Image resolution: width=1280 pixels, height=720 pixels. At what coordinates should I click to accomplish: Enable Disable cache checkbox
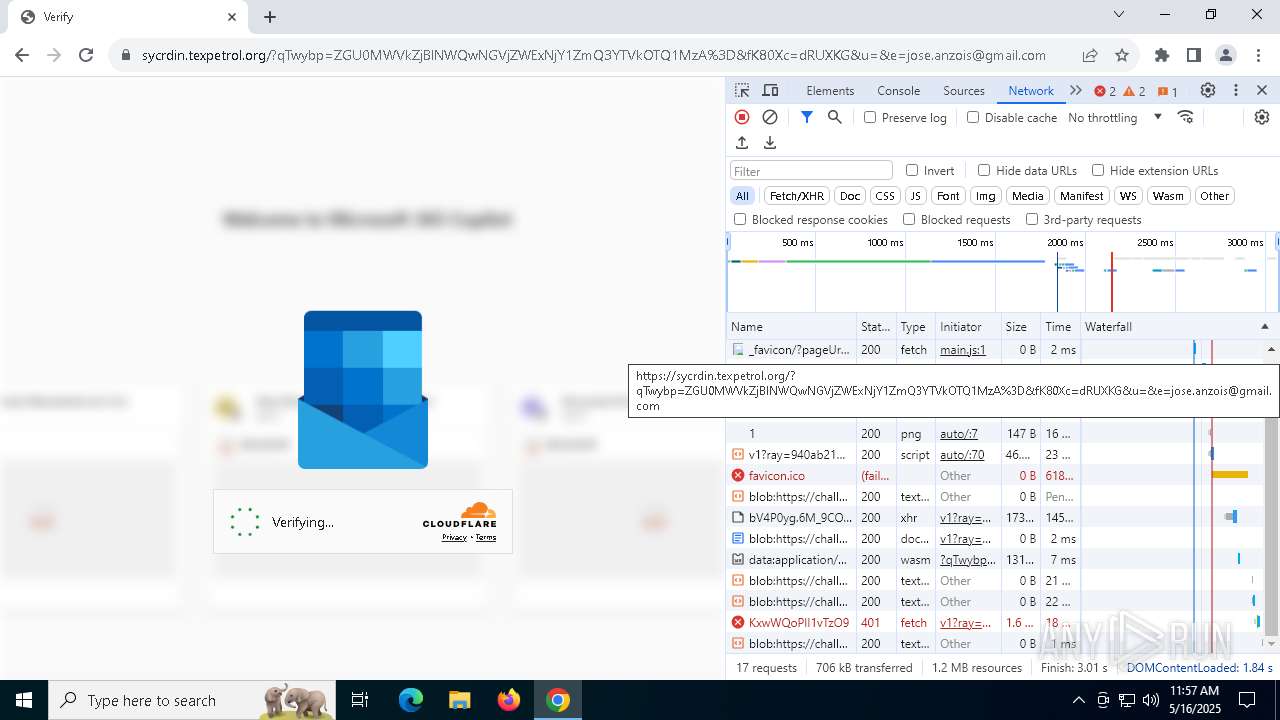point(973,117)
